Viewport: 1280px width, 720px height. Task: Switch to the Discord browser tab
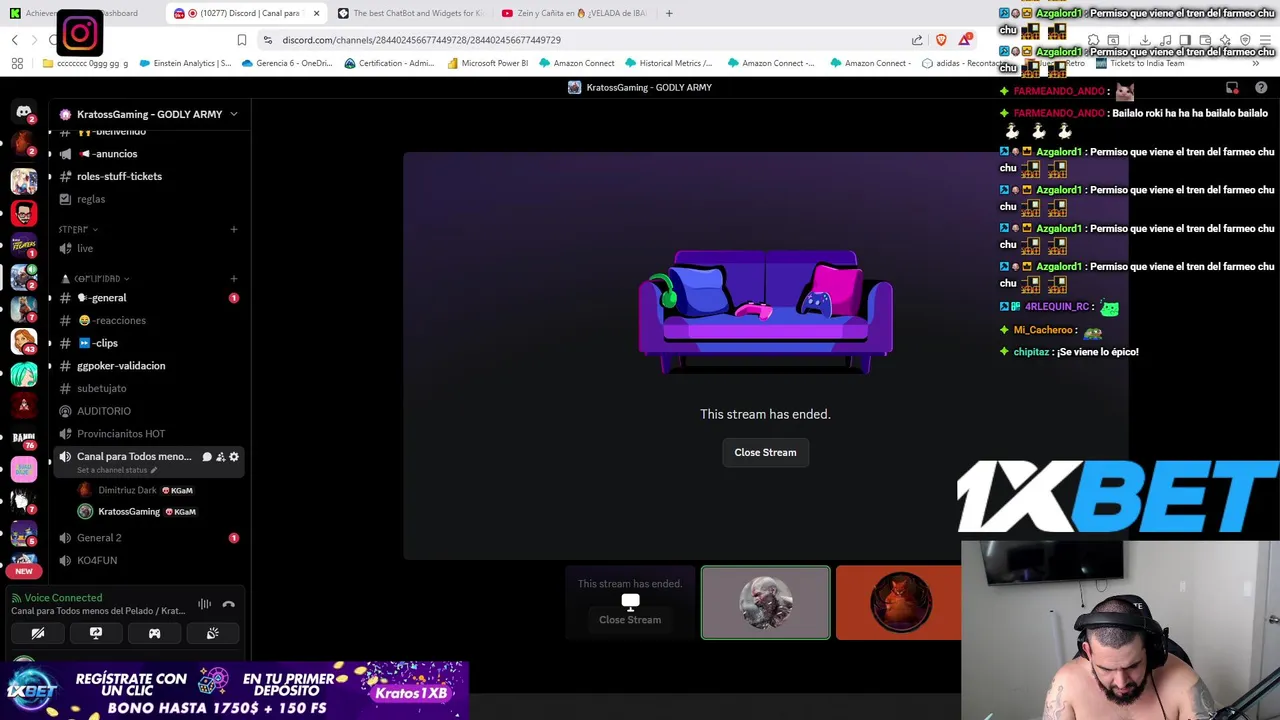pos(245,13)
